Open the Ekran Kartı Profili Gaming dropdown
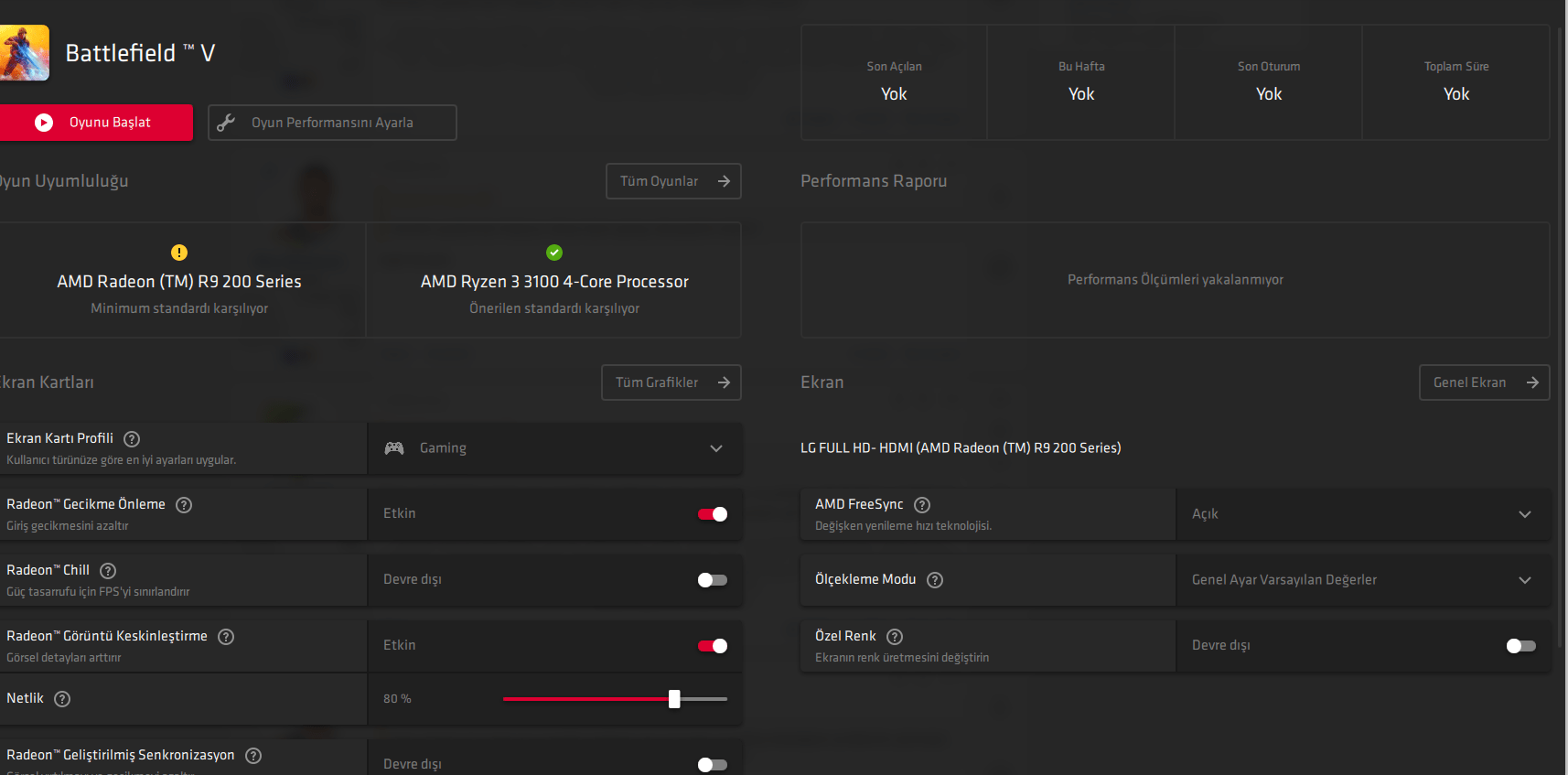Image resolution: width=1568 pixels, height=775 pixels. (554, 448)
